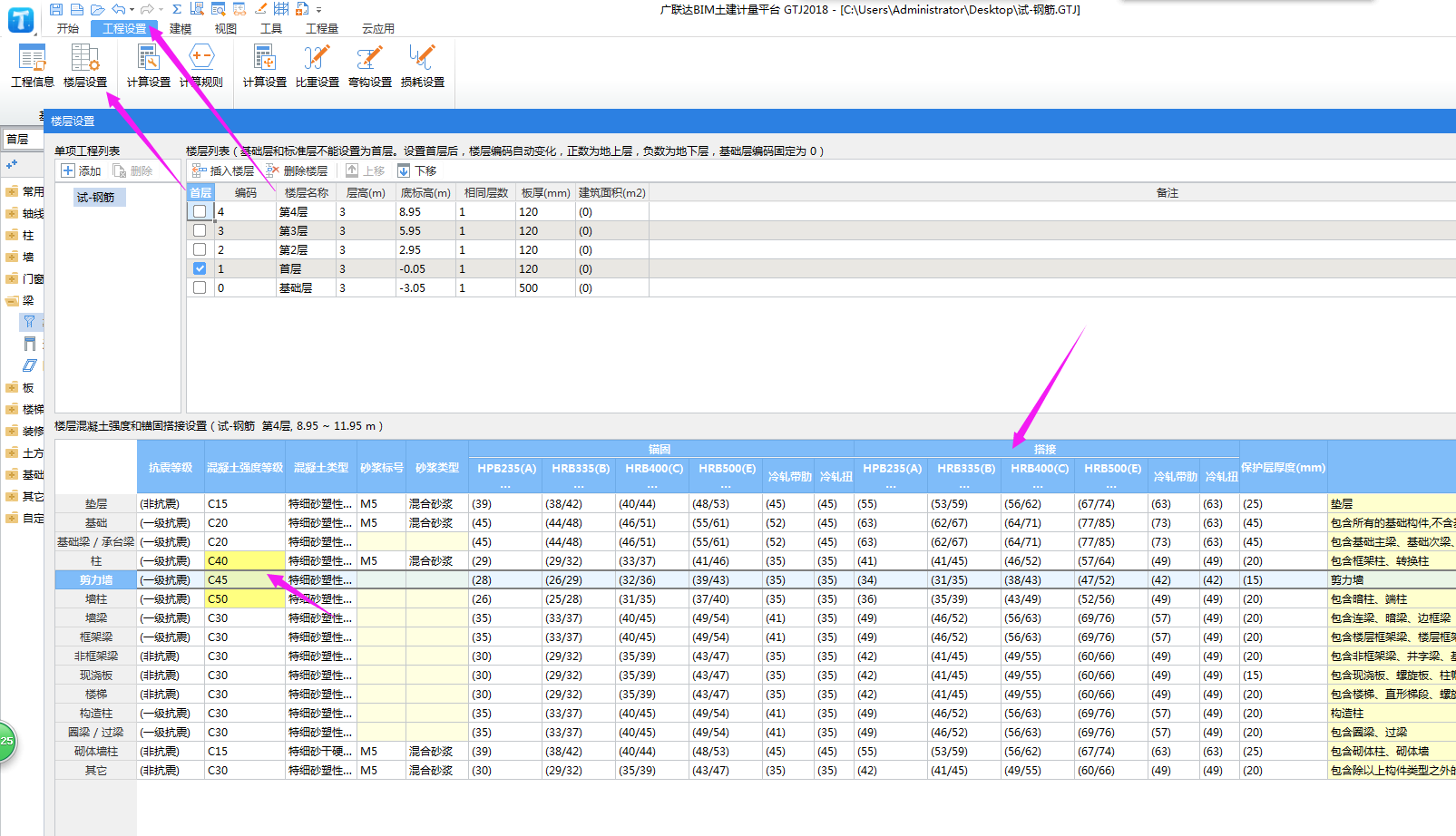This screenshot has height=836, width=1456.
Task: Click the funnel-shaped beam icon under 梁
Action: click(x=30, y=321)
